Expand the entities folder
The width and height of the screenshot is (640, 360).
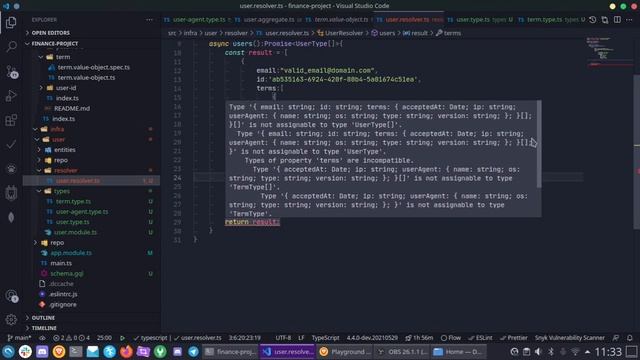point(91,150)
